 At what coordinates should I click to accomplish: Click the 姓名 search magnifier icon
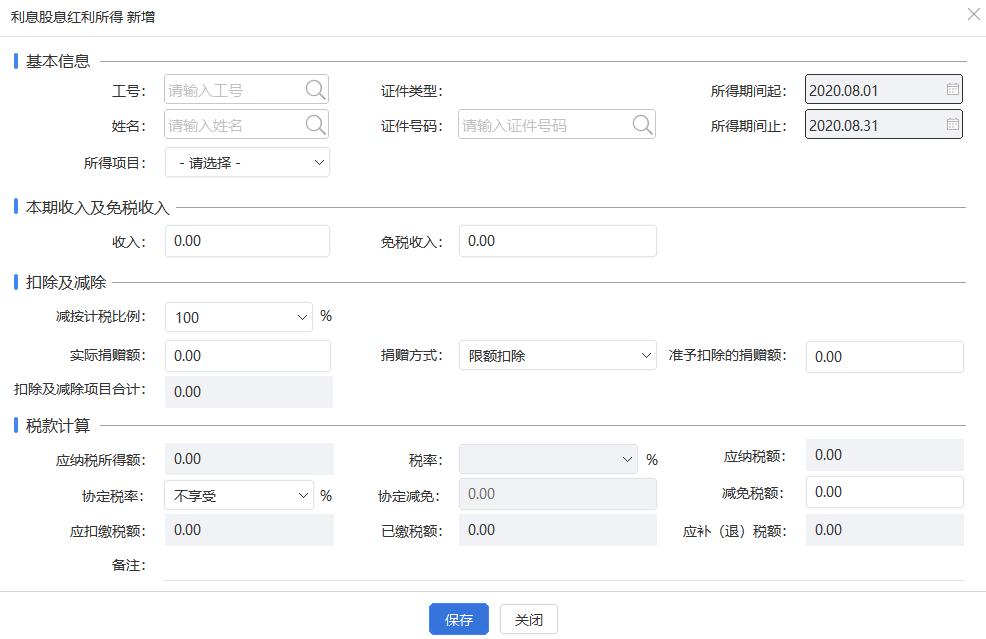[315, 125]
